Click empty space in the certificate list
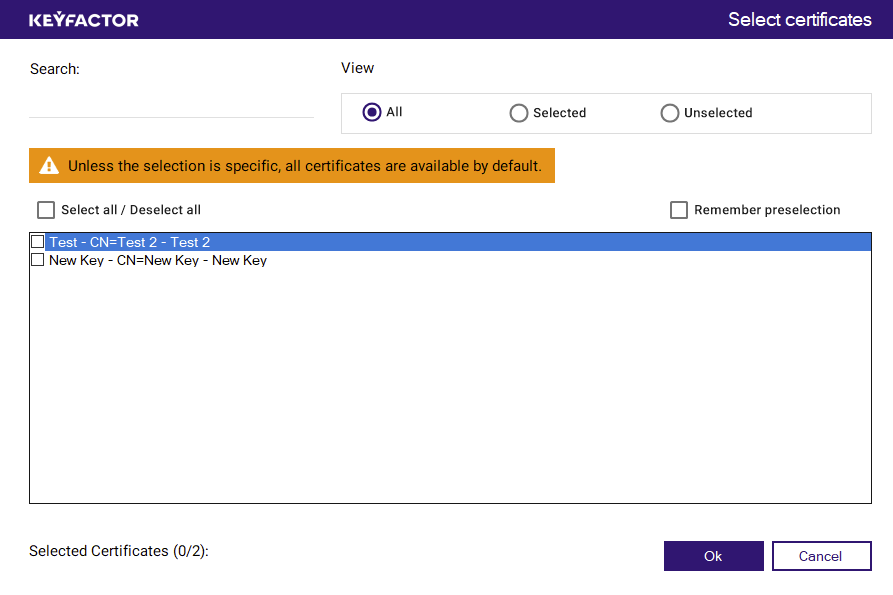Viewport: 893px width, 595px height. click(450, 390)
